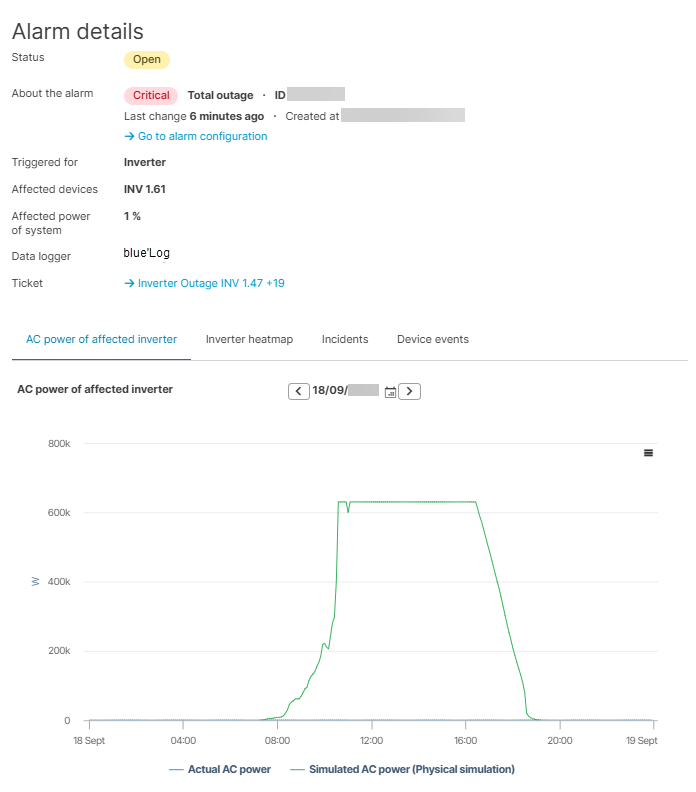Image resolution: width=696 pixels, height=792 pixels.
Task: Go to the previous day in chart
Action: point(299,391)
